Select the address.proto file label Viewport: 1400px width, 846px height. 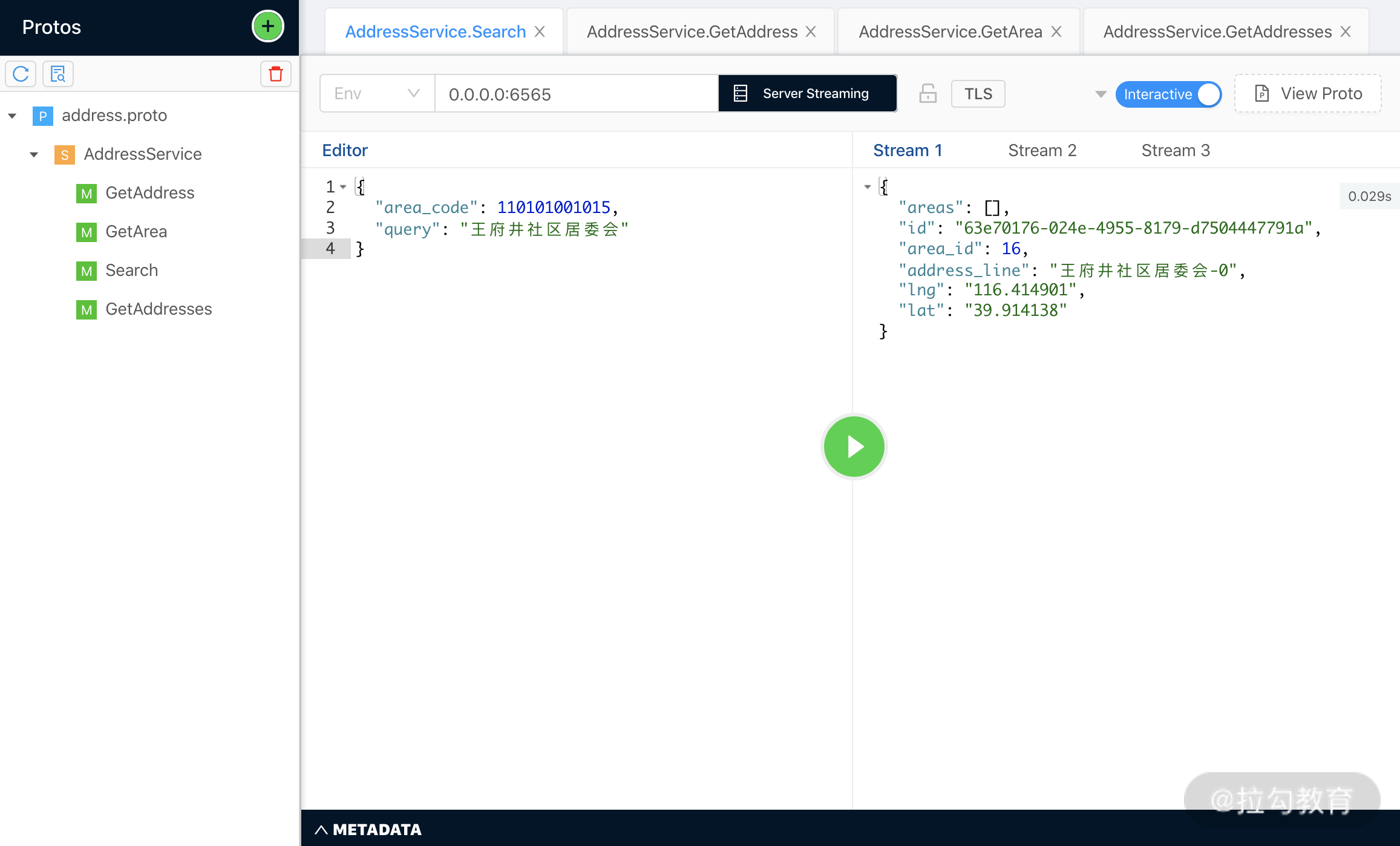[114, 116]
